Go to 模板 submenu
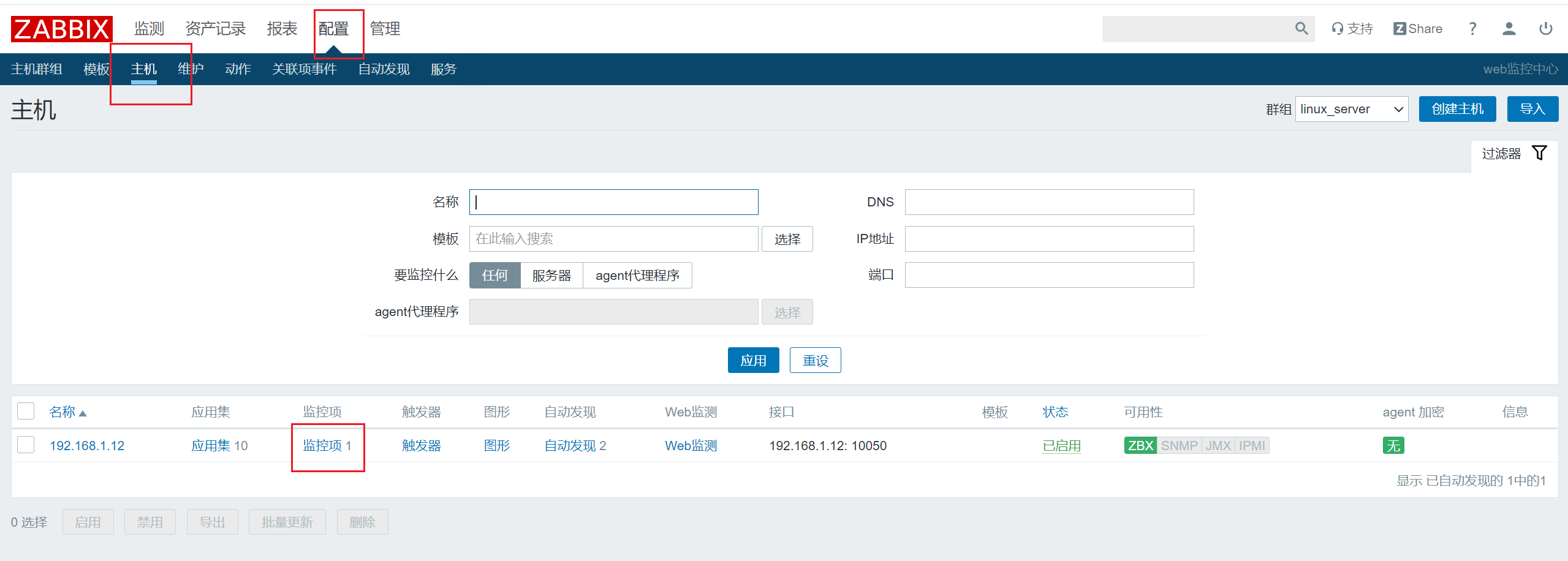The height and width of the screenshot is (561, 1568). point(96,69)
